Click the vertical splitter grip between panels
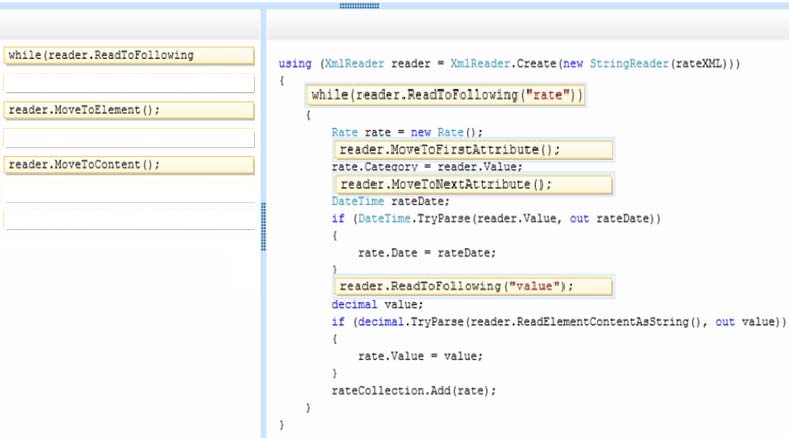Image resolution: width=789 pixels, height=438 pixels. click(x=263, y=227)
